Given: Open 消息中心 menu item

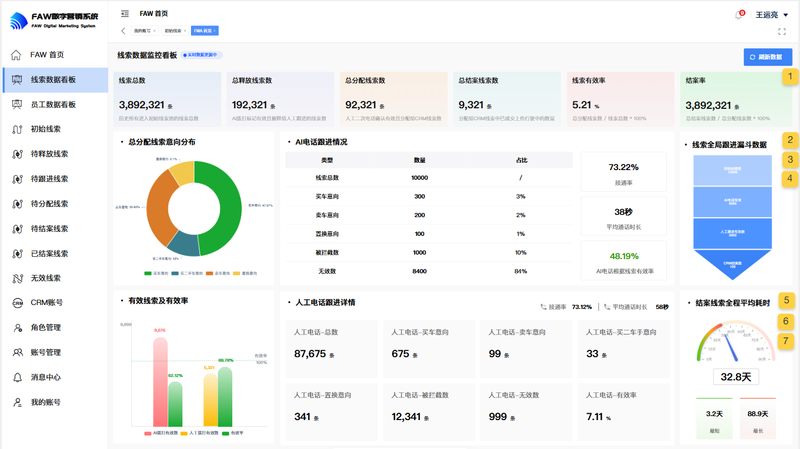Looking at the screenshot, I should coord(55,378).
